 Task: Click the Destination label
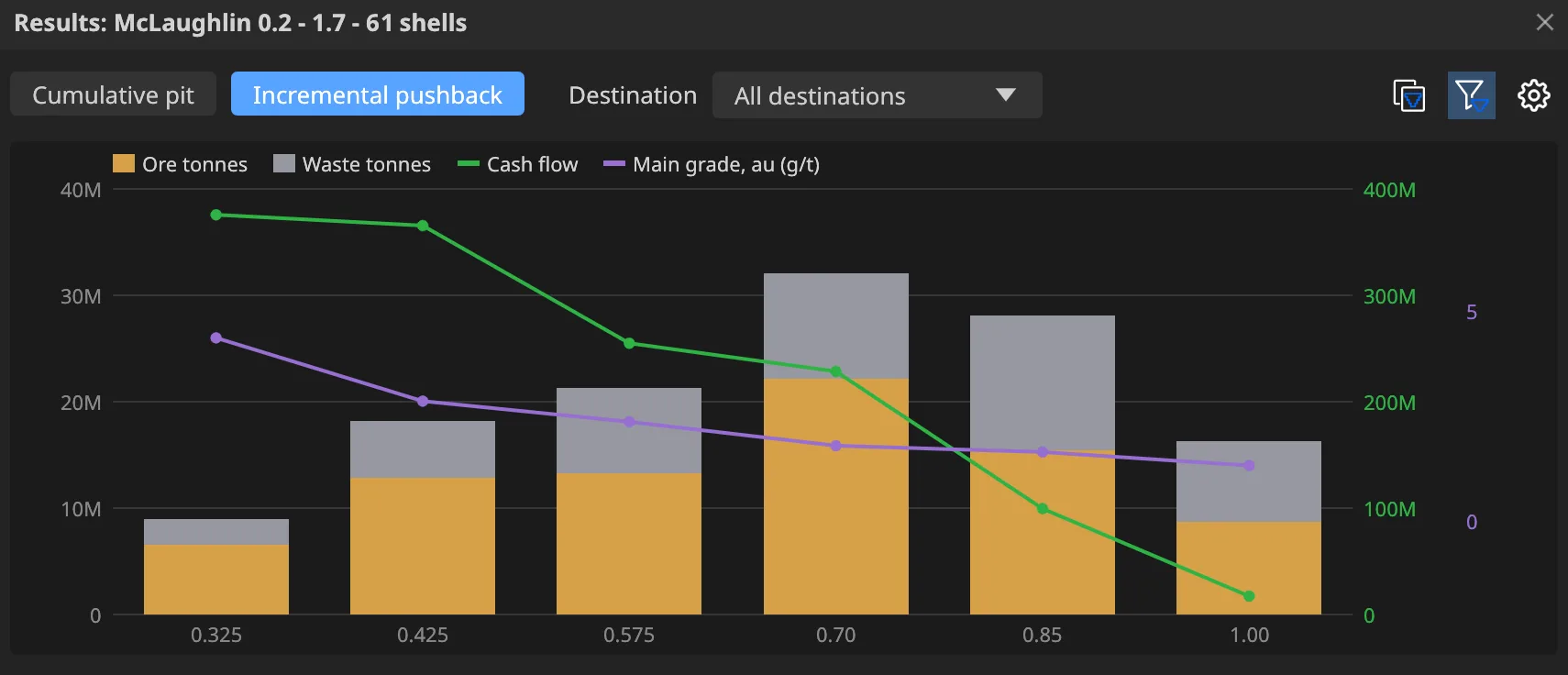coord(633,95)
